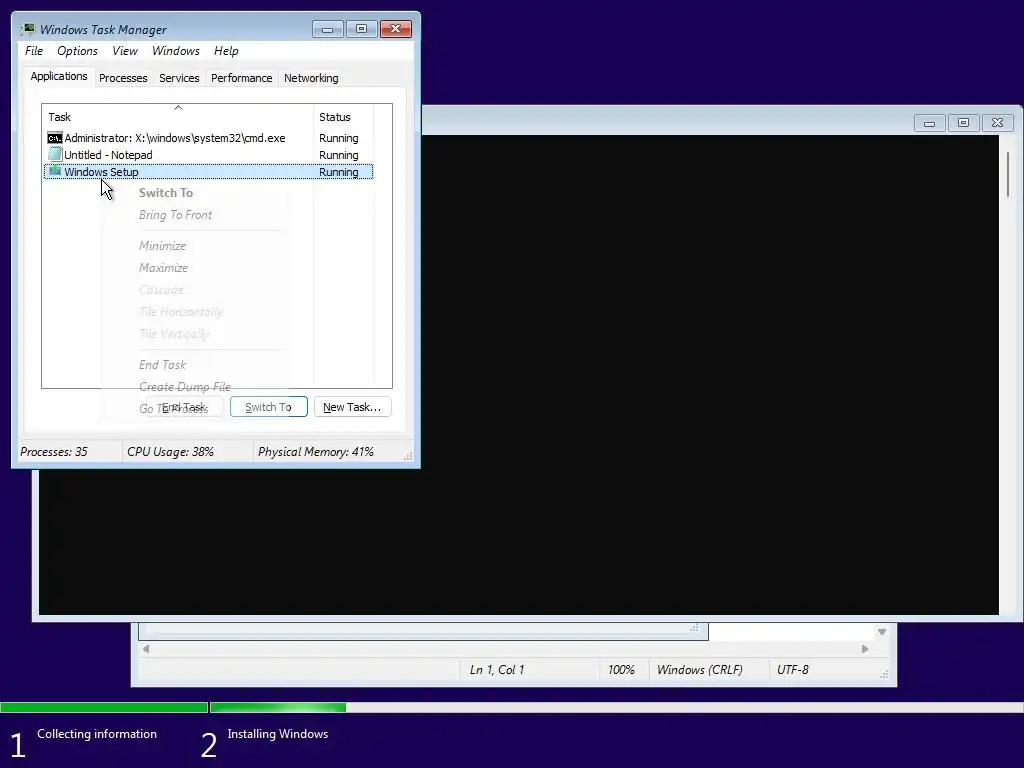The image size is (1024, 768).
Task: Select the Untitled - Notepad task row
Action: coord(208,155)
